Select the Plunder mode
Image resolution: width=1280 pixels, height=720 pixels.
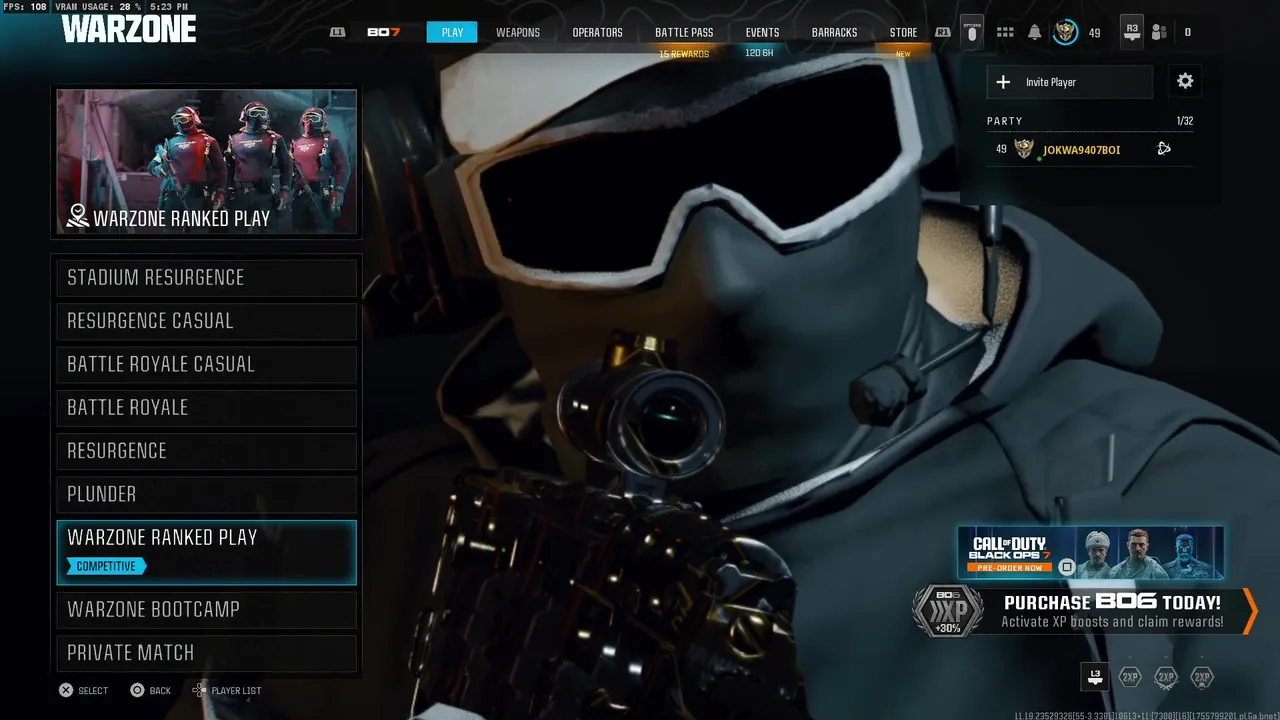click(x=206, y=494)
